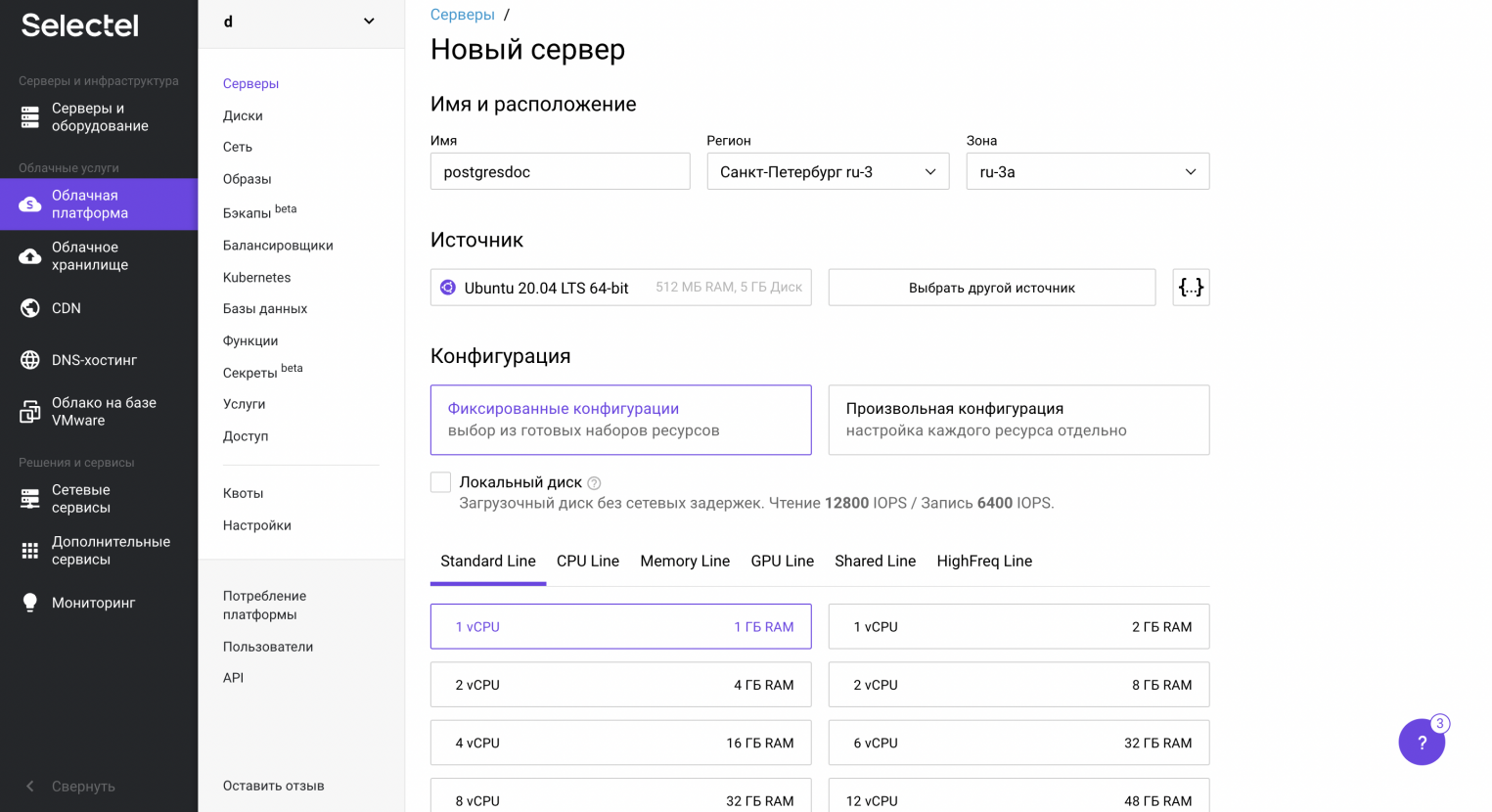Open the help bubble with question mark
The height and width of the screenshot is (812, 1492).
coord(1423,742)
